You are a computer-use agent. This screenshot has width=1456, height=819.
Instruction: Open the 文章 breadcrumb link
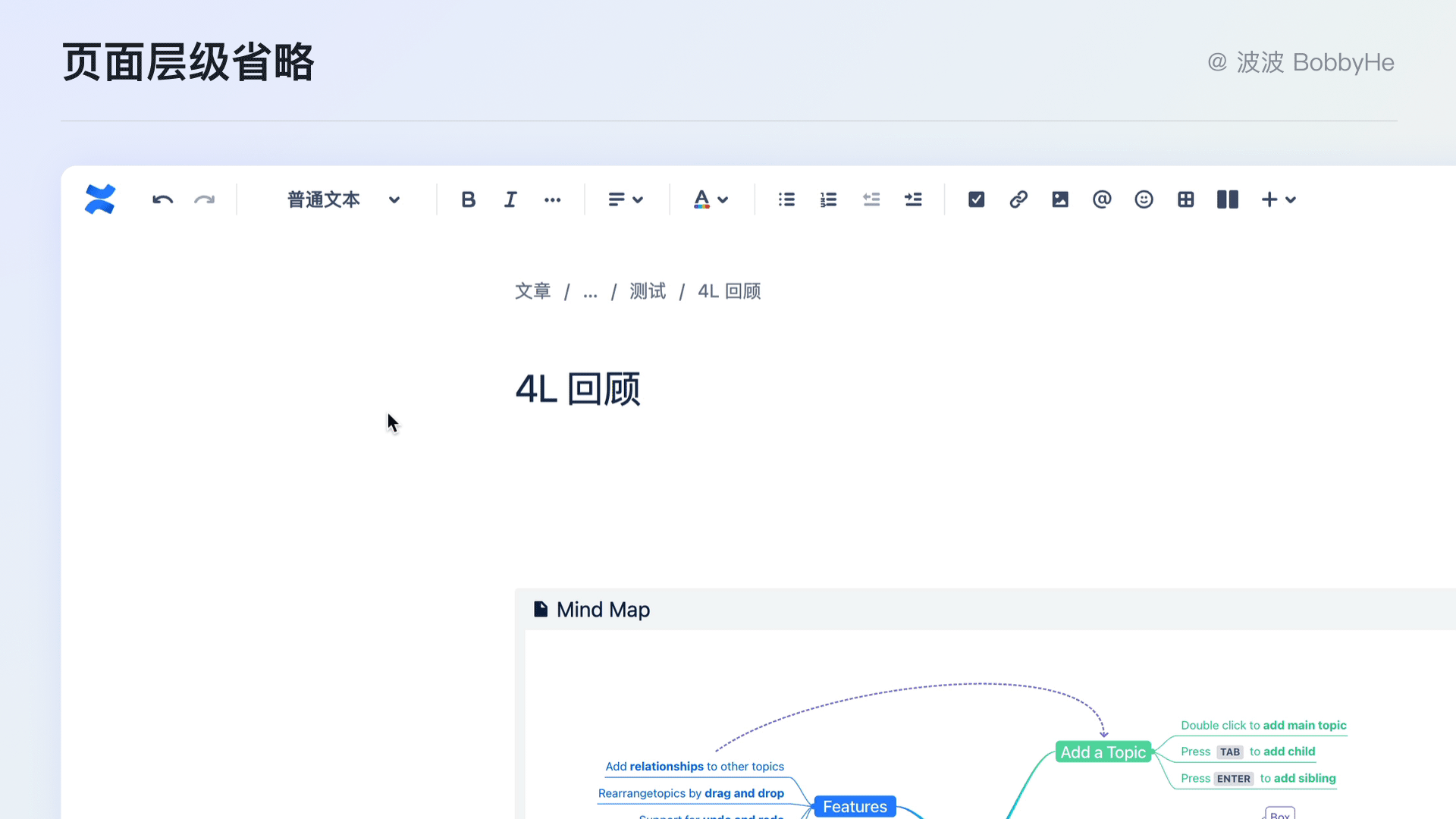pos(532,291)
